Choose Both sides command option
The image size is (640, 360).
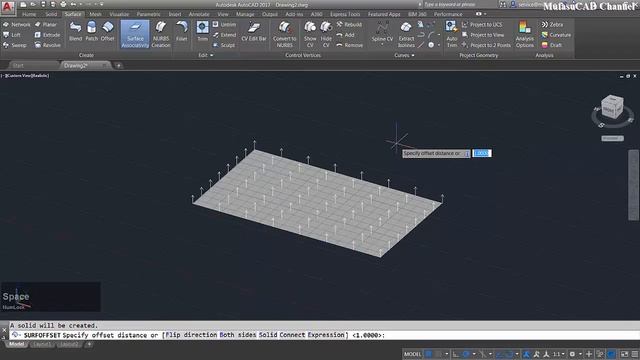(238, 335)
